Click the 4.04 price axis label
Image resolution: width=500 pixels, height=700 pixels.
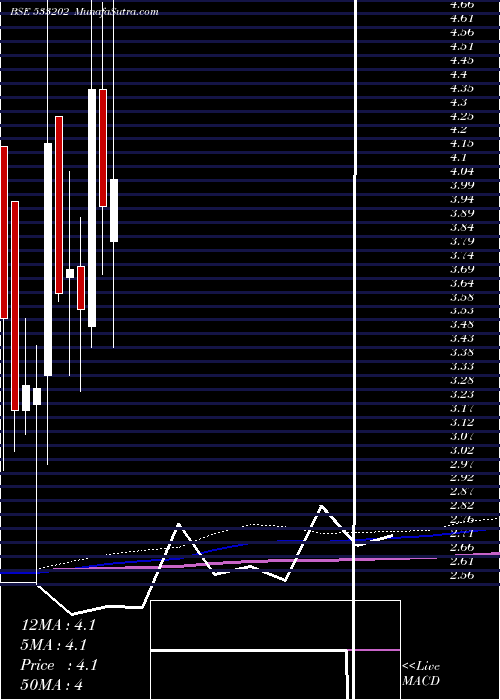coord(462,171)
